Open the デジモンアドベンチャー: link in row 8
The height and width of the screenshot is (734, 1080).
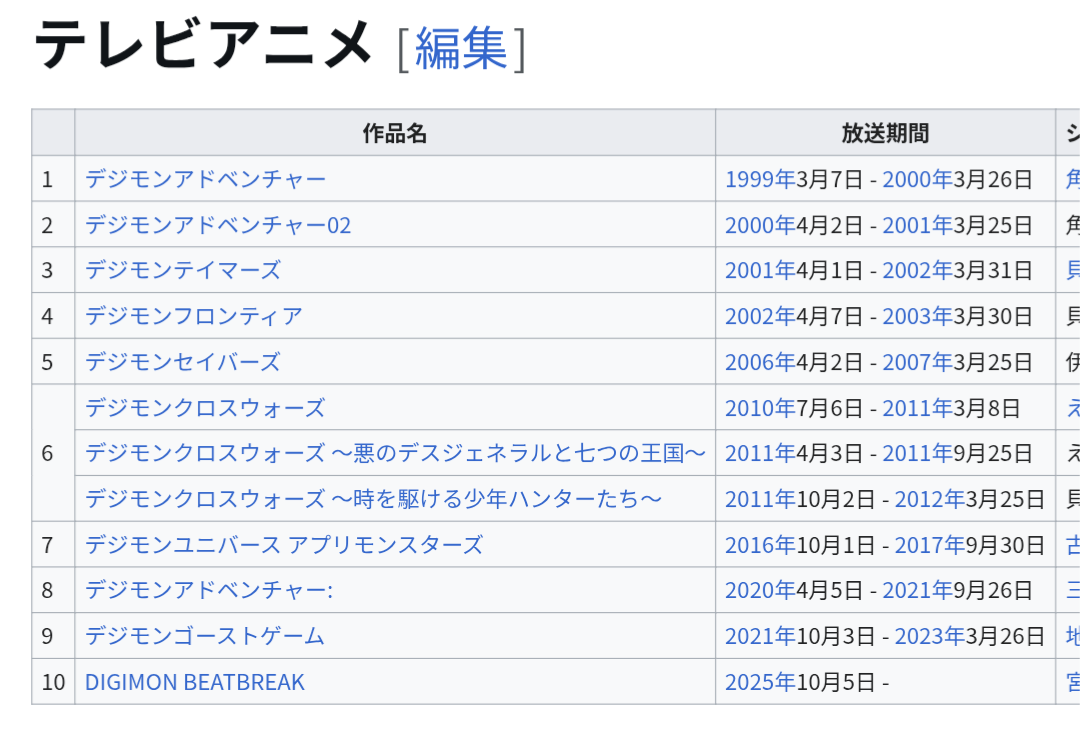point(208,591)
